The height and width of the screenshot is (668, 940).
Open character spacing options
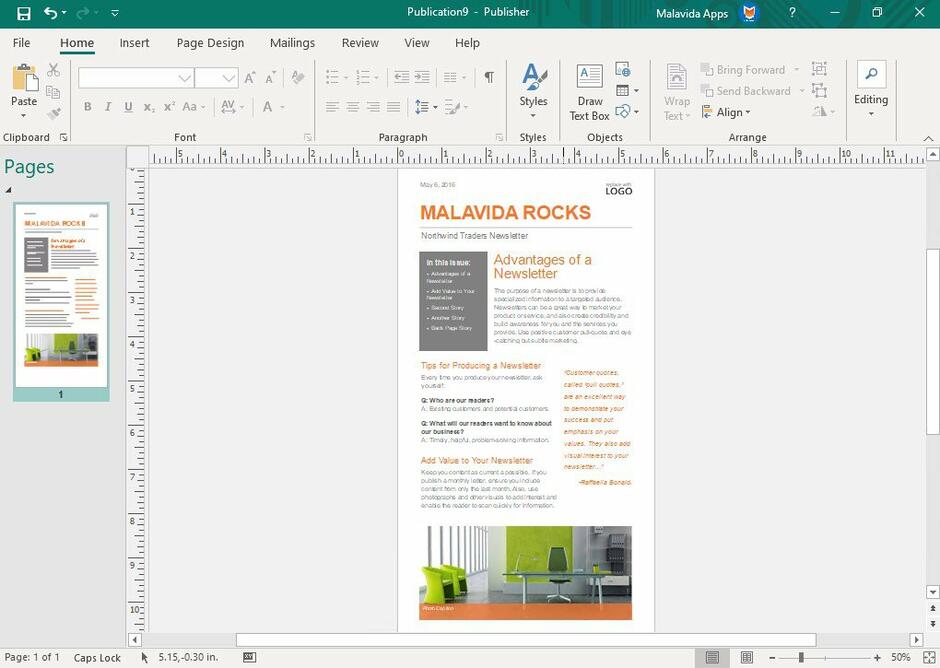232,107
